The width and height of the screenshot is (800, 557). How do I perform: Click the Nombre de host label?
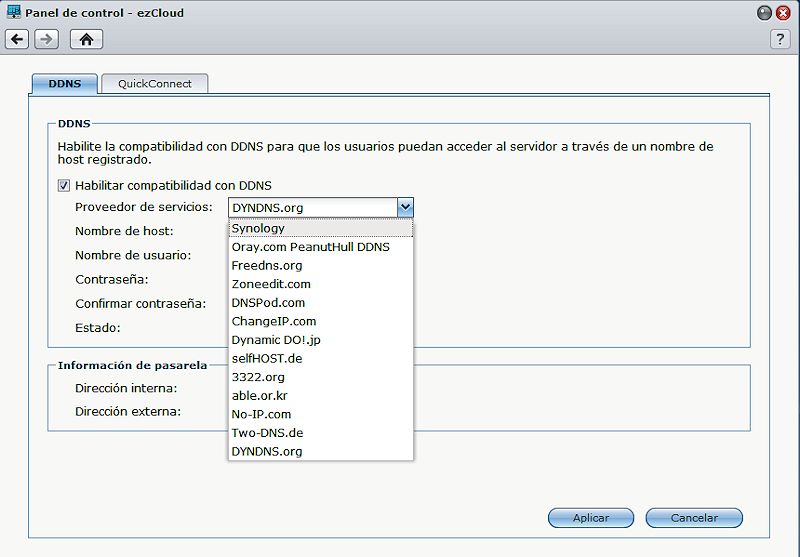[124, 231]
